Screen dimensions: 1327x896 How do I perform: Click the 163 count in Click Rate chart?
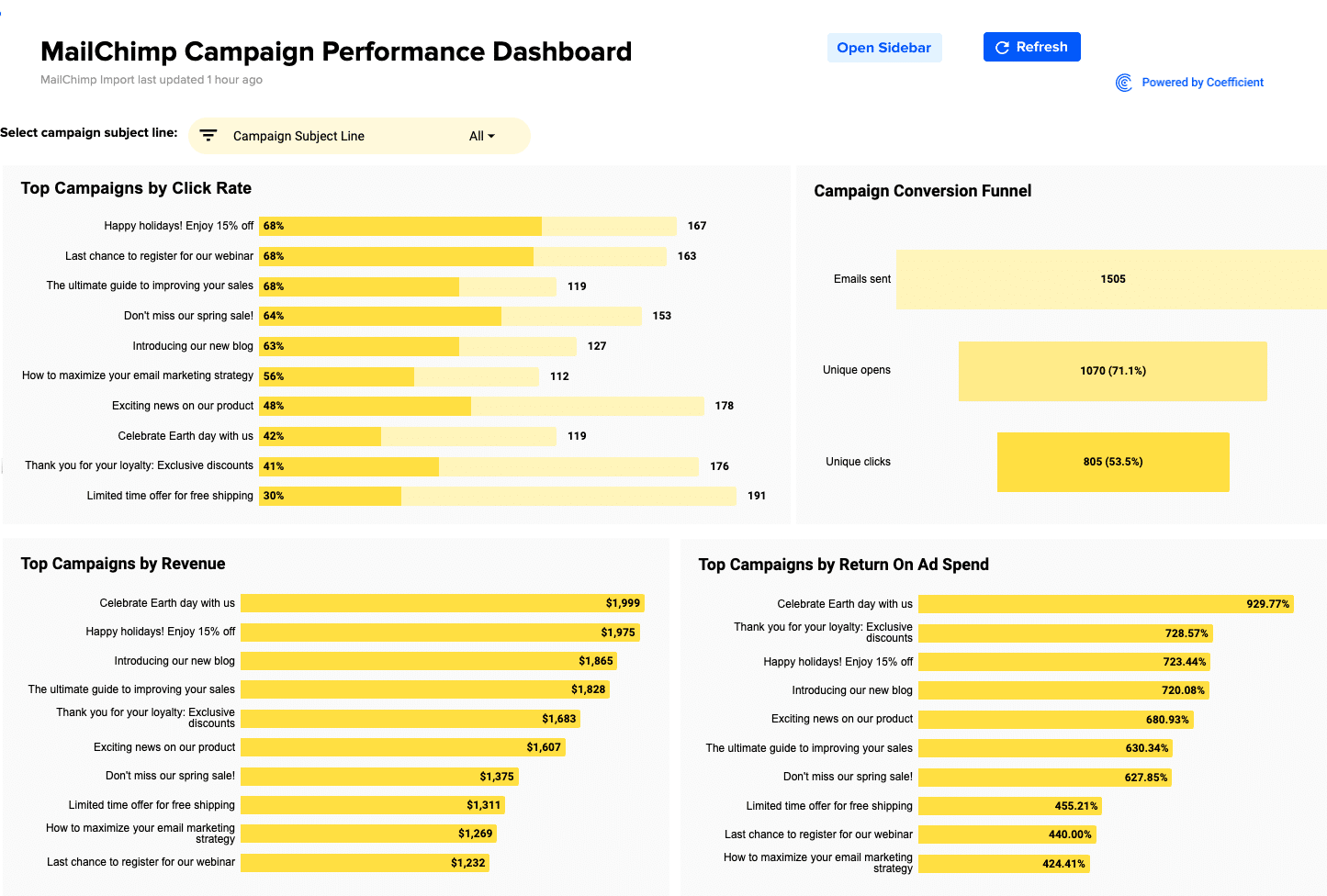click(x=687, y=256)
